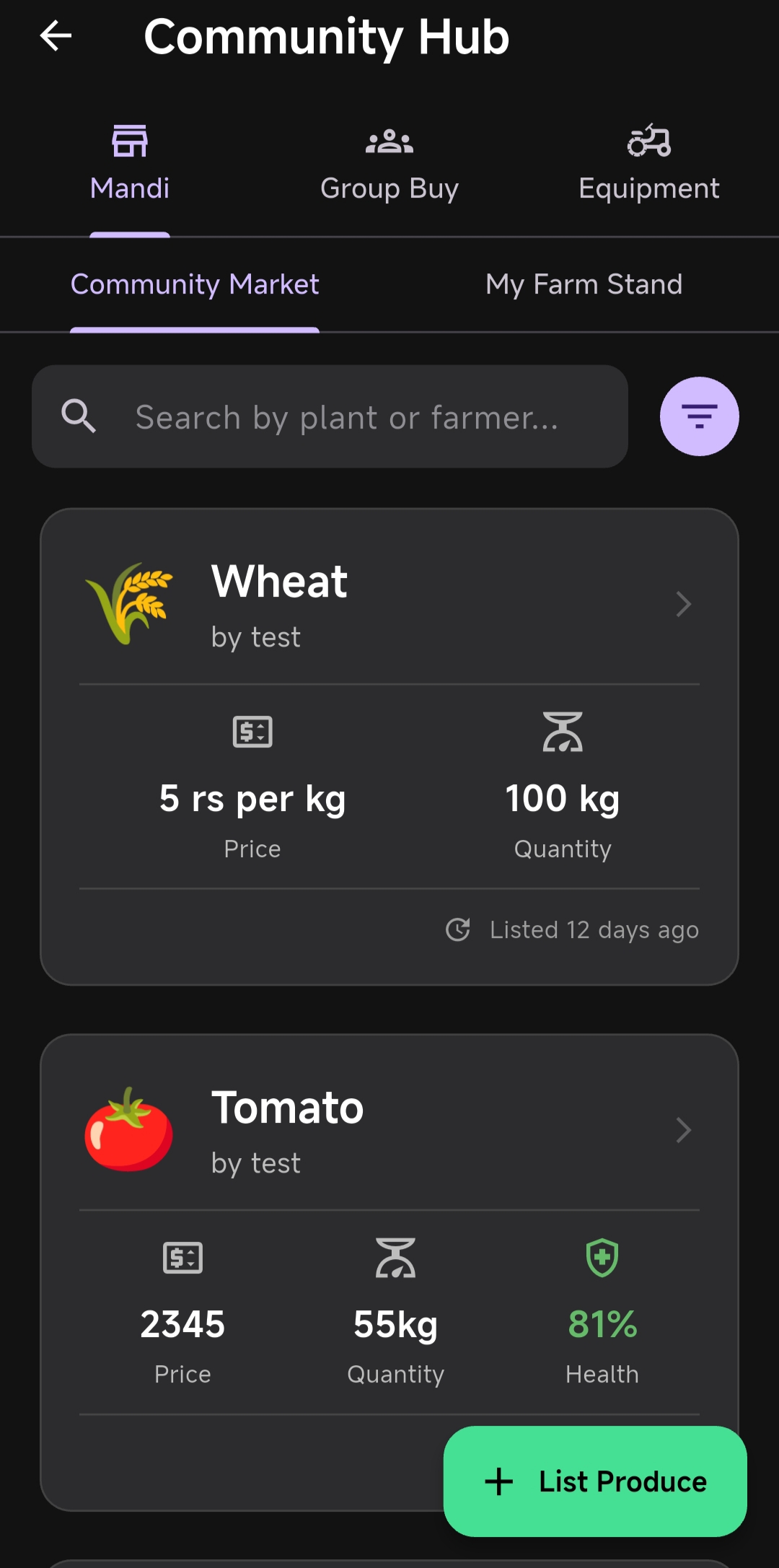779x1568 pixels.
Task: Expand the Tomato listing chevron
Action: coord(683,1130)
